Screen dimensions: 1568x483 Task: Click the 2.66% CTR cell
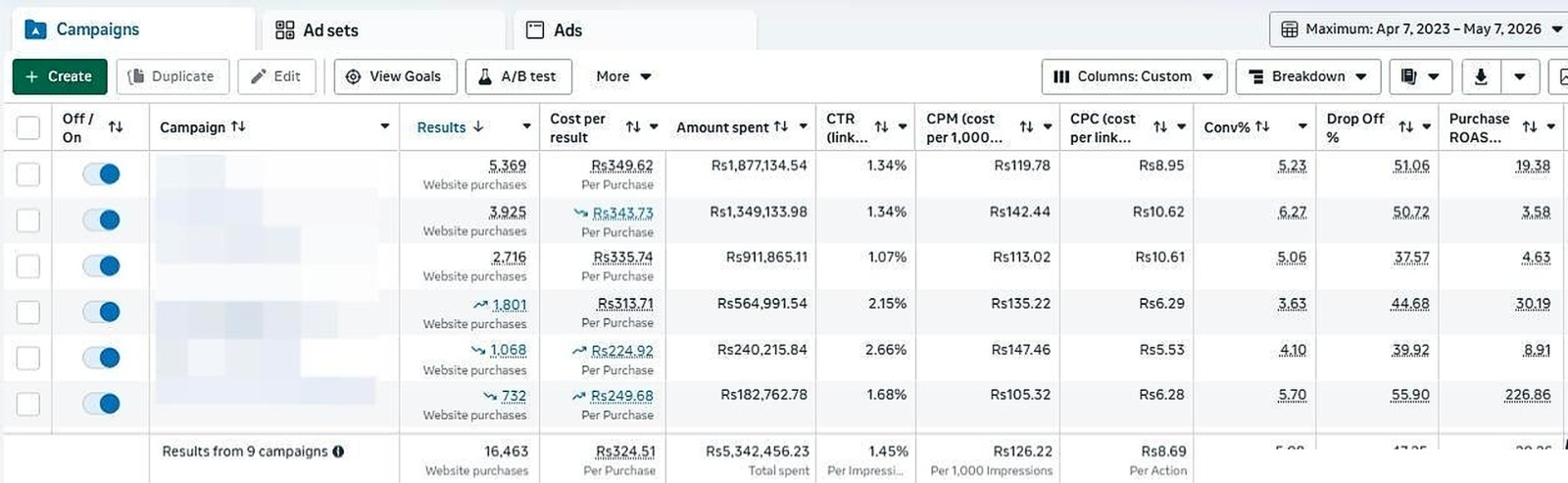click(x=886, y=350)
